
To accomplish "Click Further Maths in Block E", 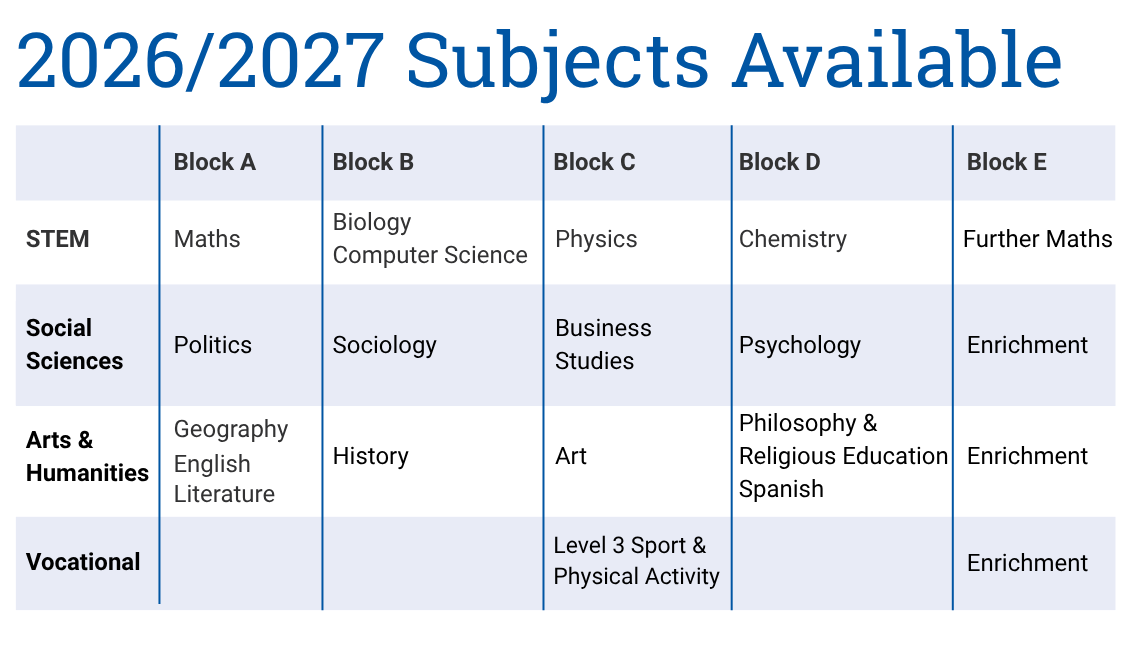I will [1038, 239].
